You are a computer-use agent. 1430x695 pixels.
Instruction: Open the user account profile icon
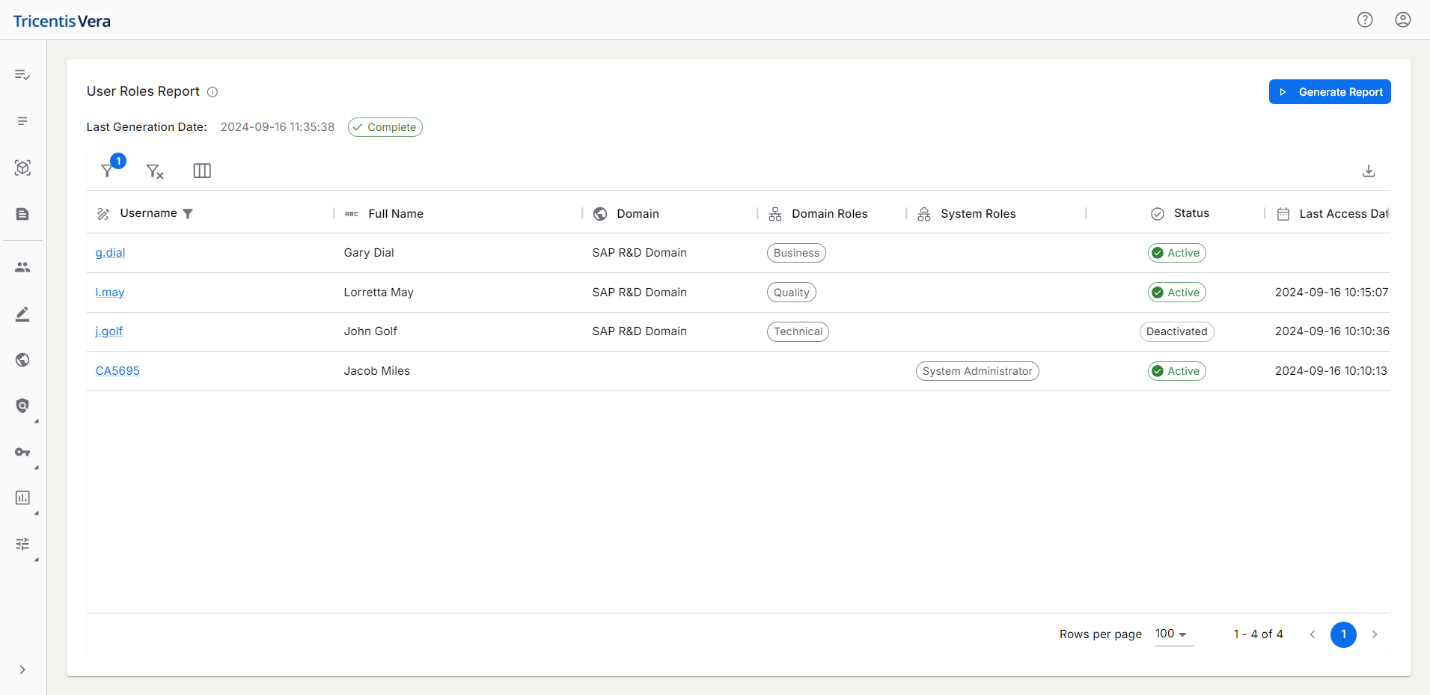click(x=1402, y=20)
